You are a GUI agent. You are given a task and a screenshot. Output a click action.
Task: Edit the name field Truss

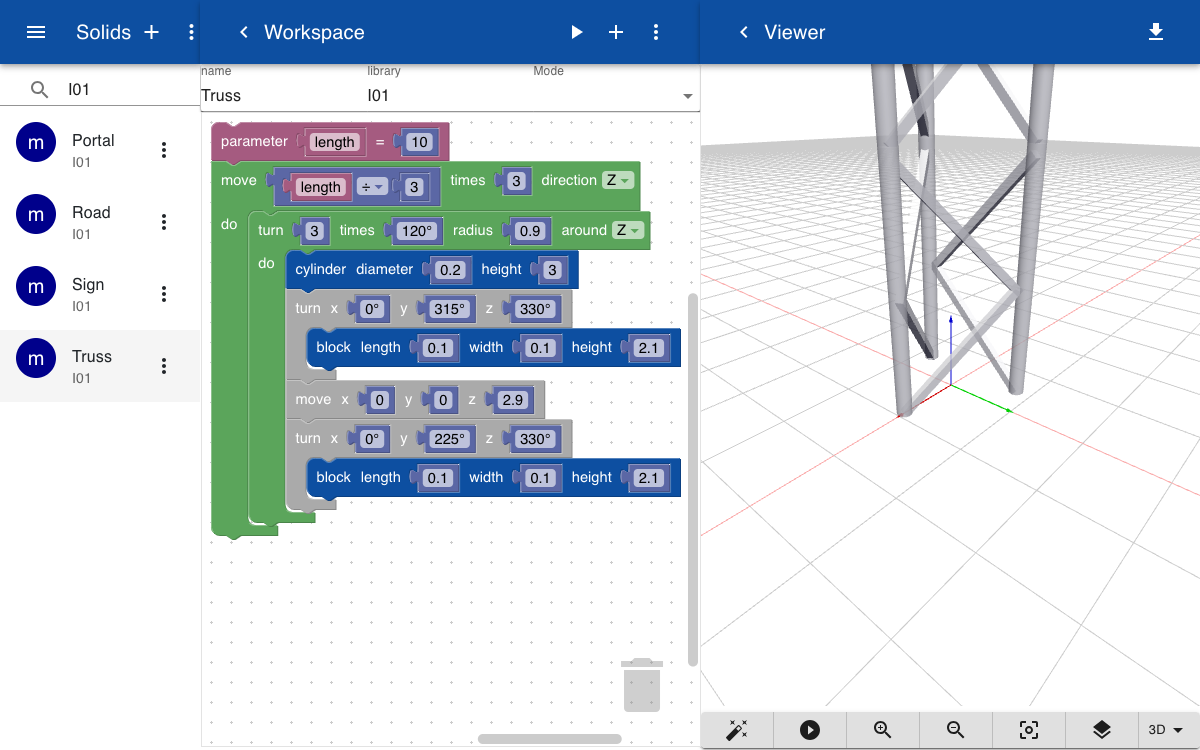coord(283,96)
